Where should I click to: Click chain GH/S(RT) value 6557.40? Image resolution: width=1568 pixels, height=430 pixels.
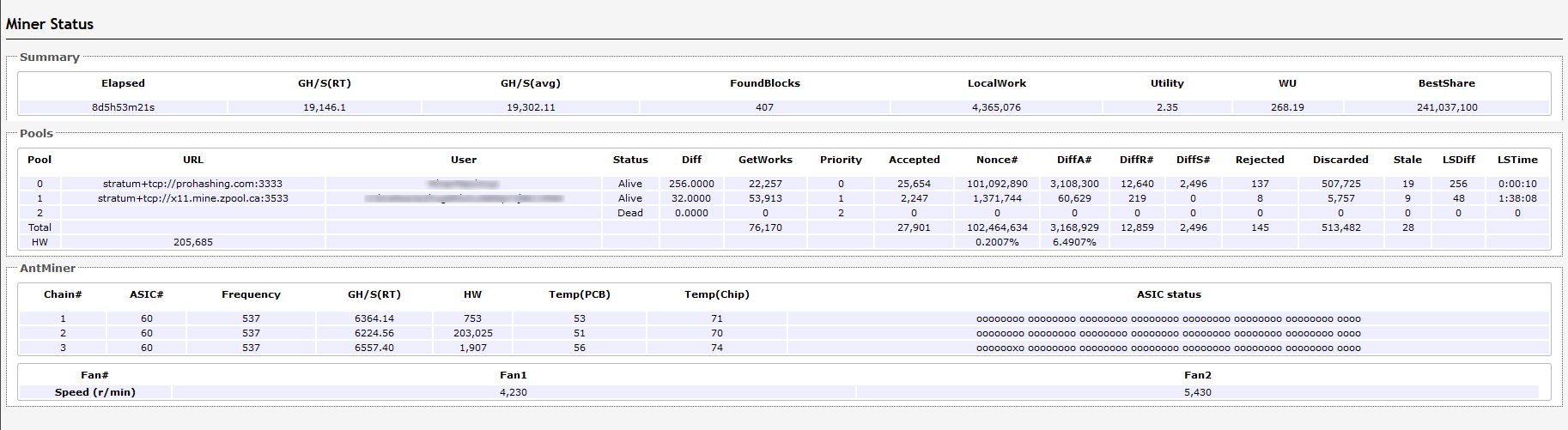(374, 348)
